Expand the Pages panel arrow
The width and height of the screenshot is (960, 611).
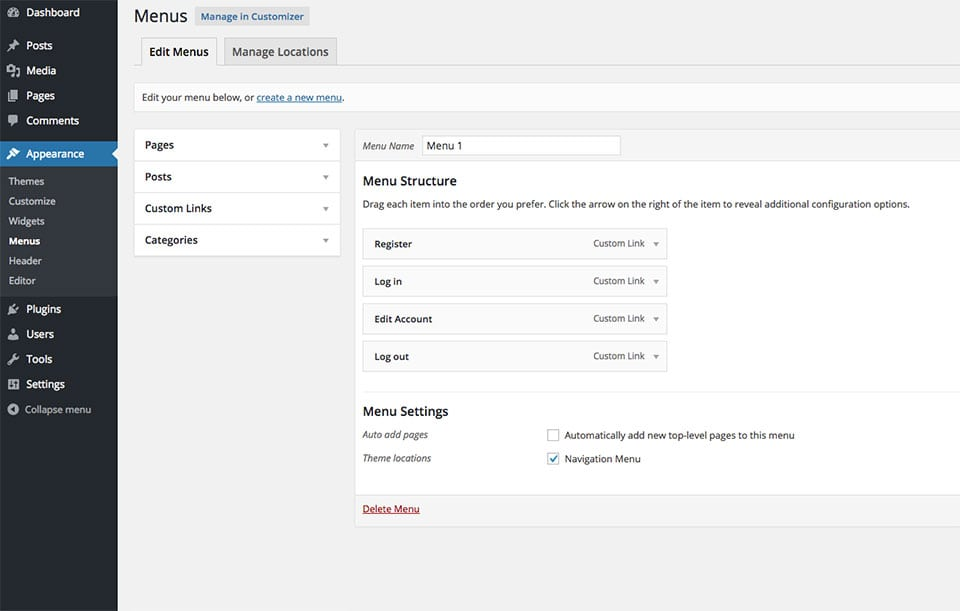point(326,146)
